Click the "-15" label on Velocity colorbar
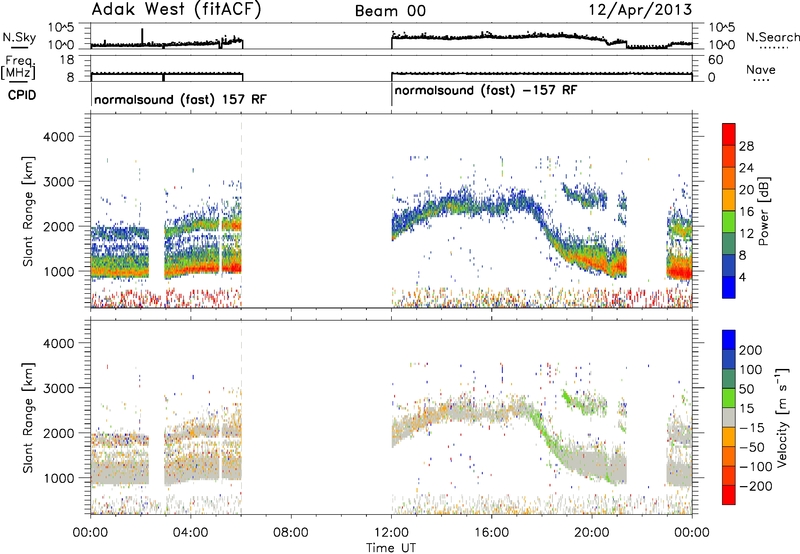Viewport: 800px width, 554px height. click(x=752, y=428)
